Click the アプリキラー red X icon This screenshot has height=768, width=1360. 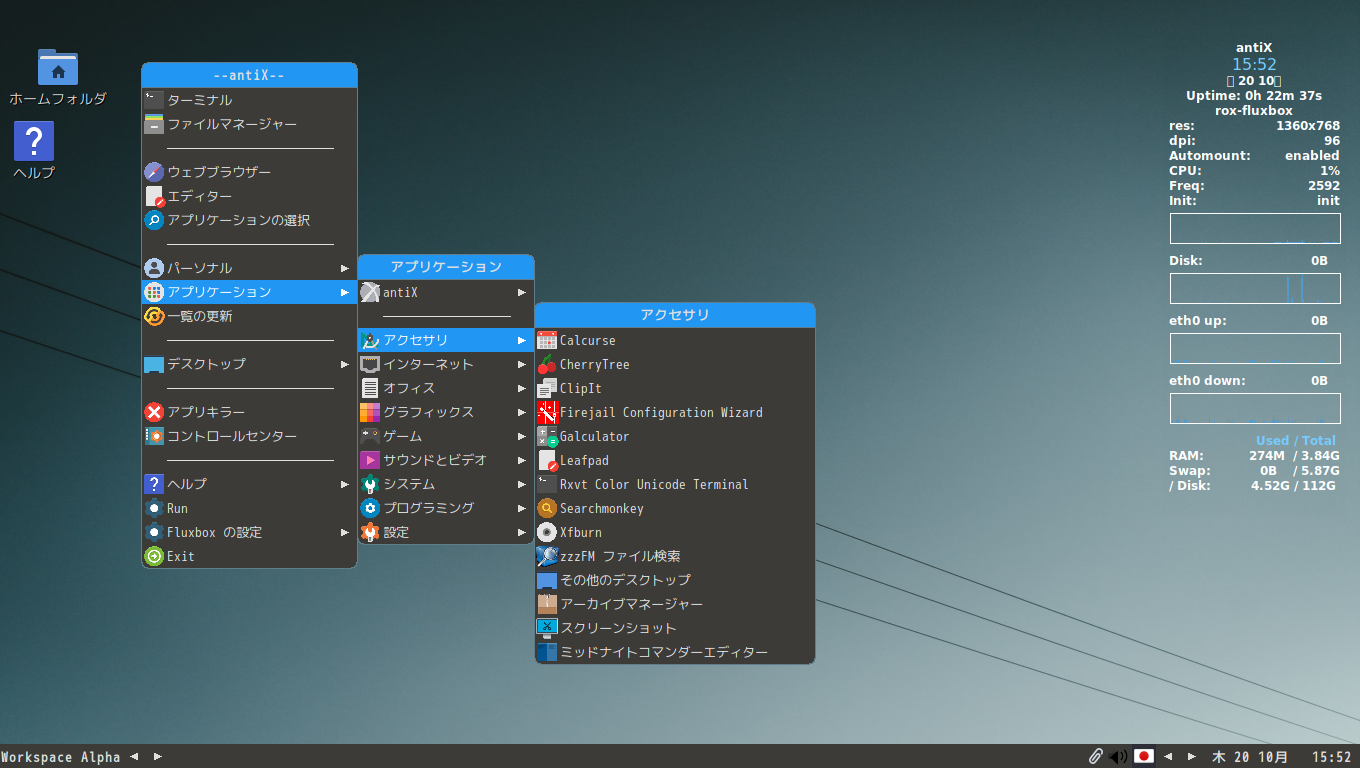[x=153, y=412]
